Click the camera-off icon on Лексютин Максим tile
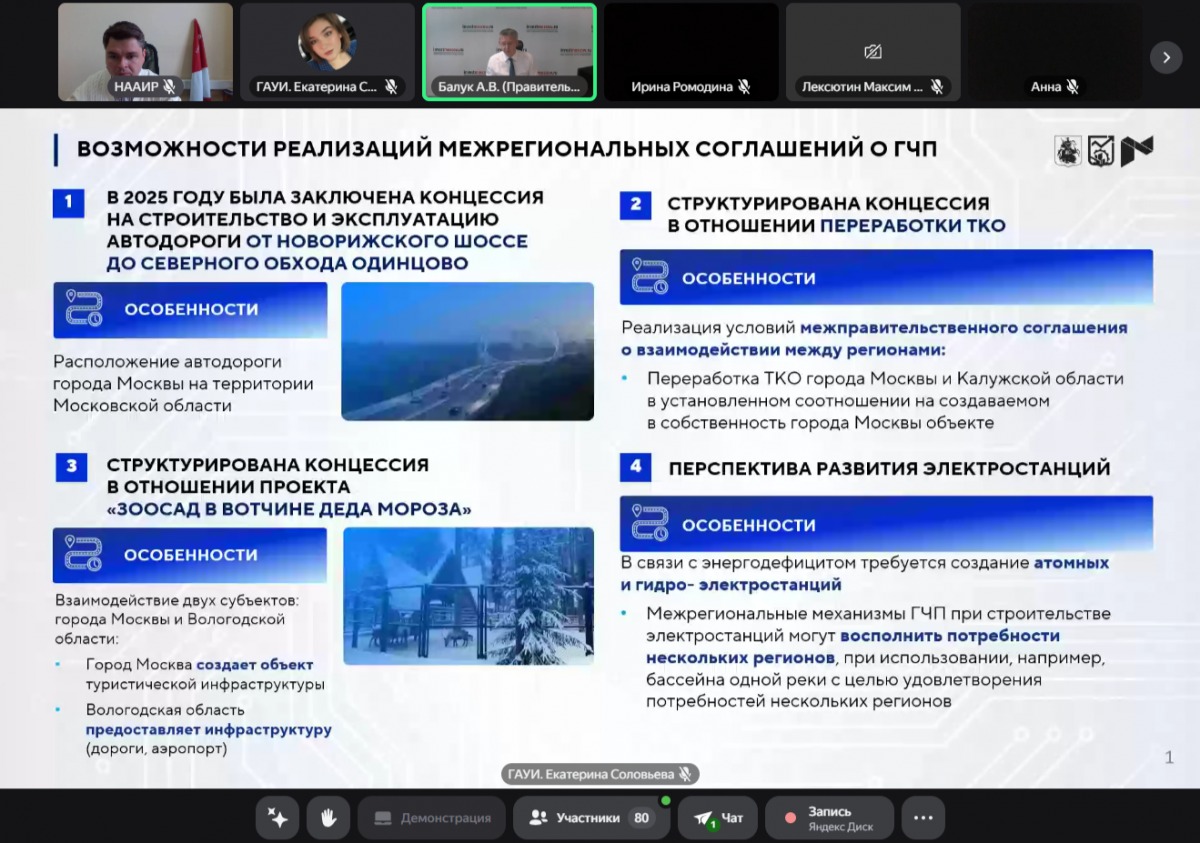The height and width of the screenshot is (843, 1200). click(x=873, y=51)
